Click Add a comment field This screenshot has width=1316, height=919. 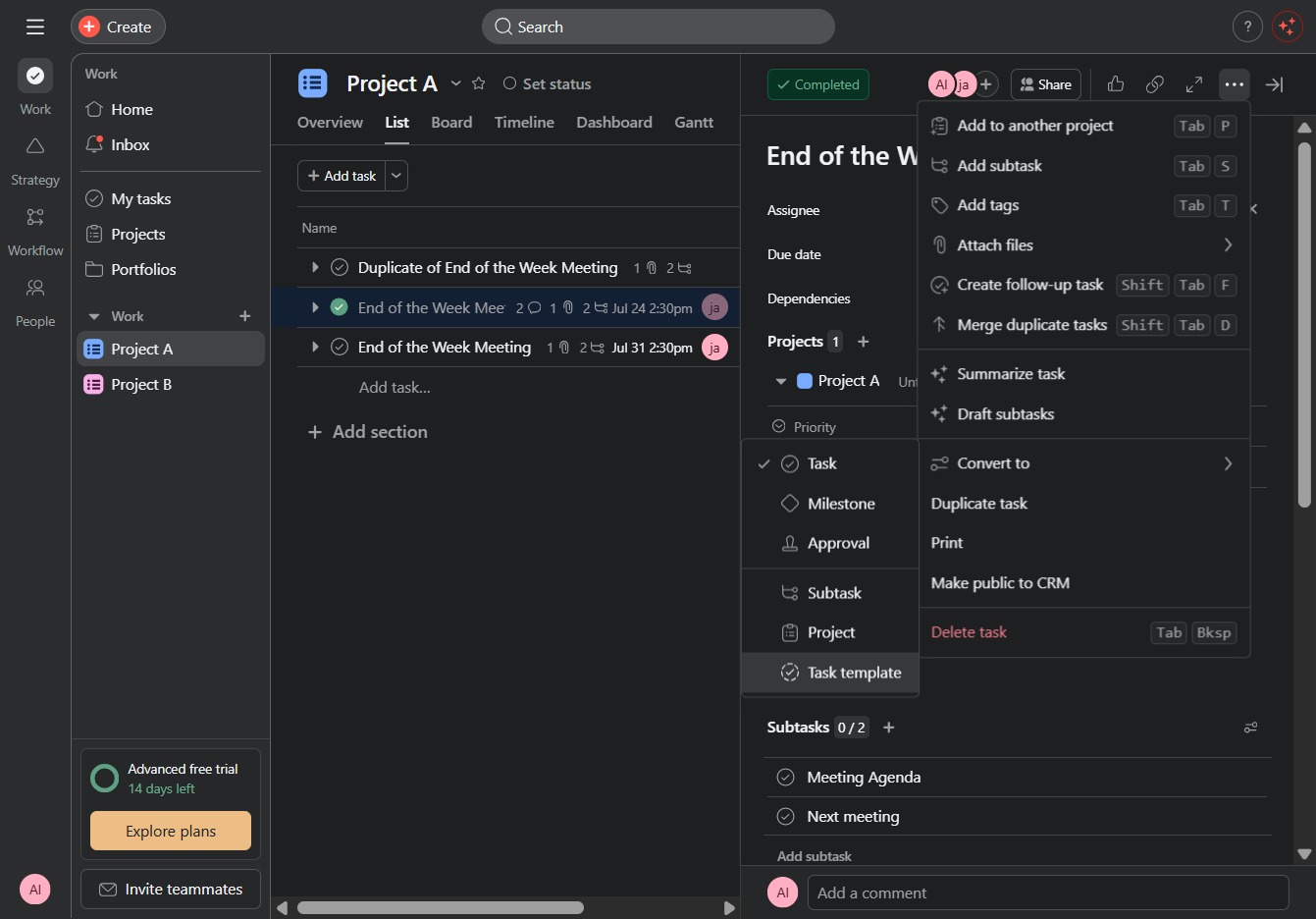1048,892
